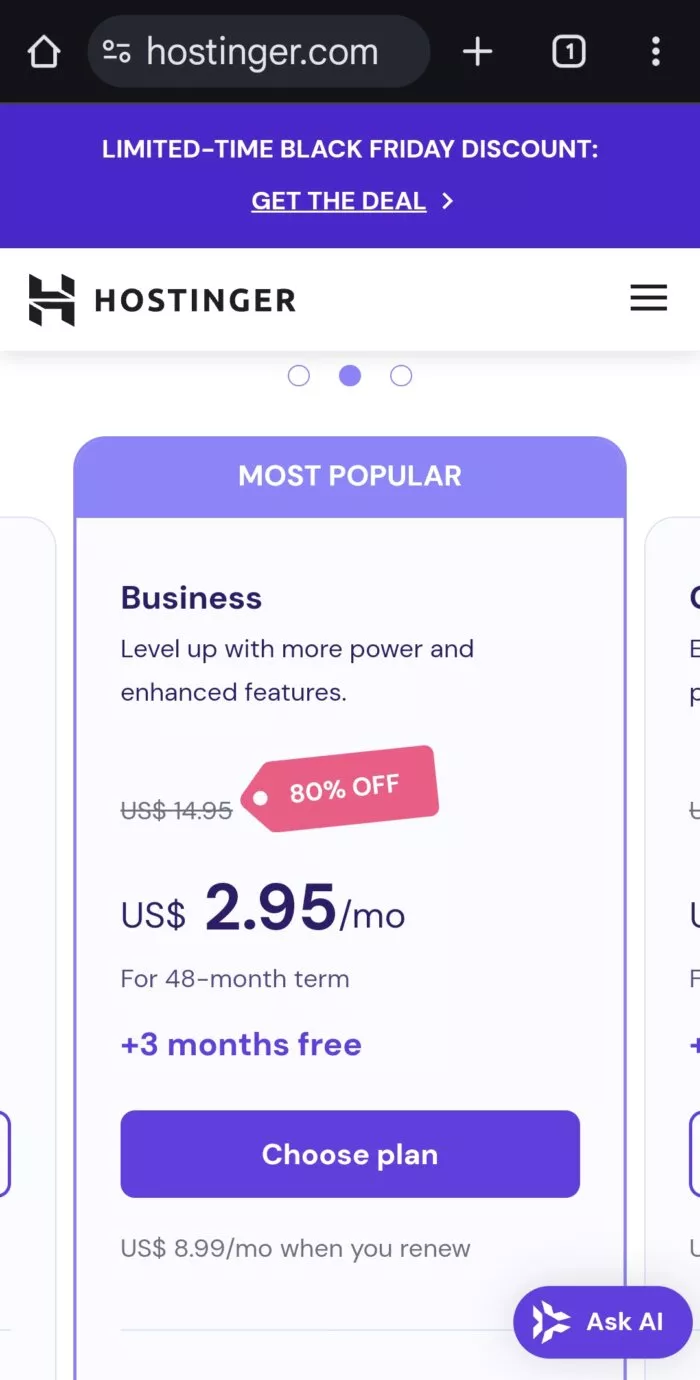Open the hamburger navigation menu

click(648, 297)
